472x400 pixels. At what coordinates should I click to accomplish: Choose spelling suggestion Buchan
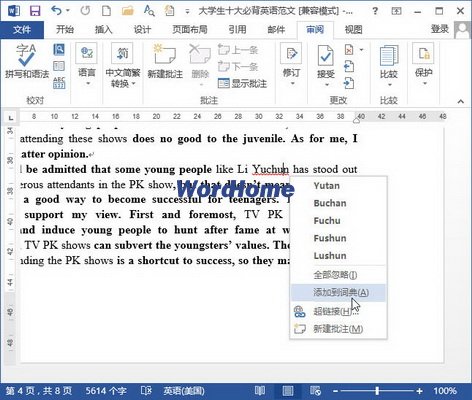pyautogui.click(x=338, y=203)
